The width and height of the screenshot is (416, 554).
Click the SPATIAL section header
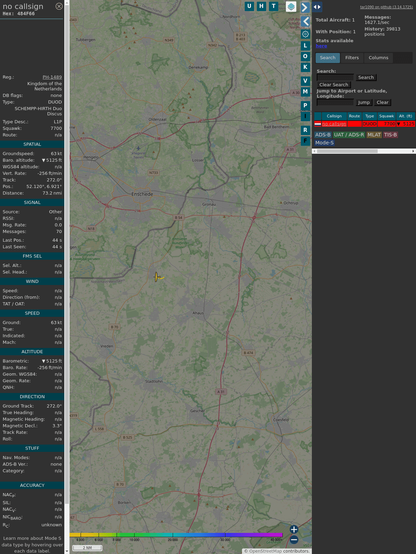pos(32,145)
